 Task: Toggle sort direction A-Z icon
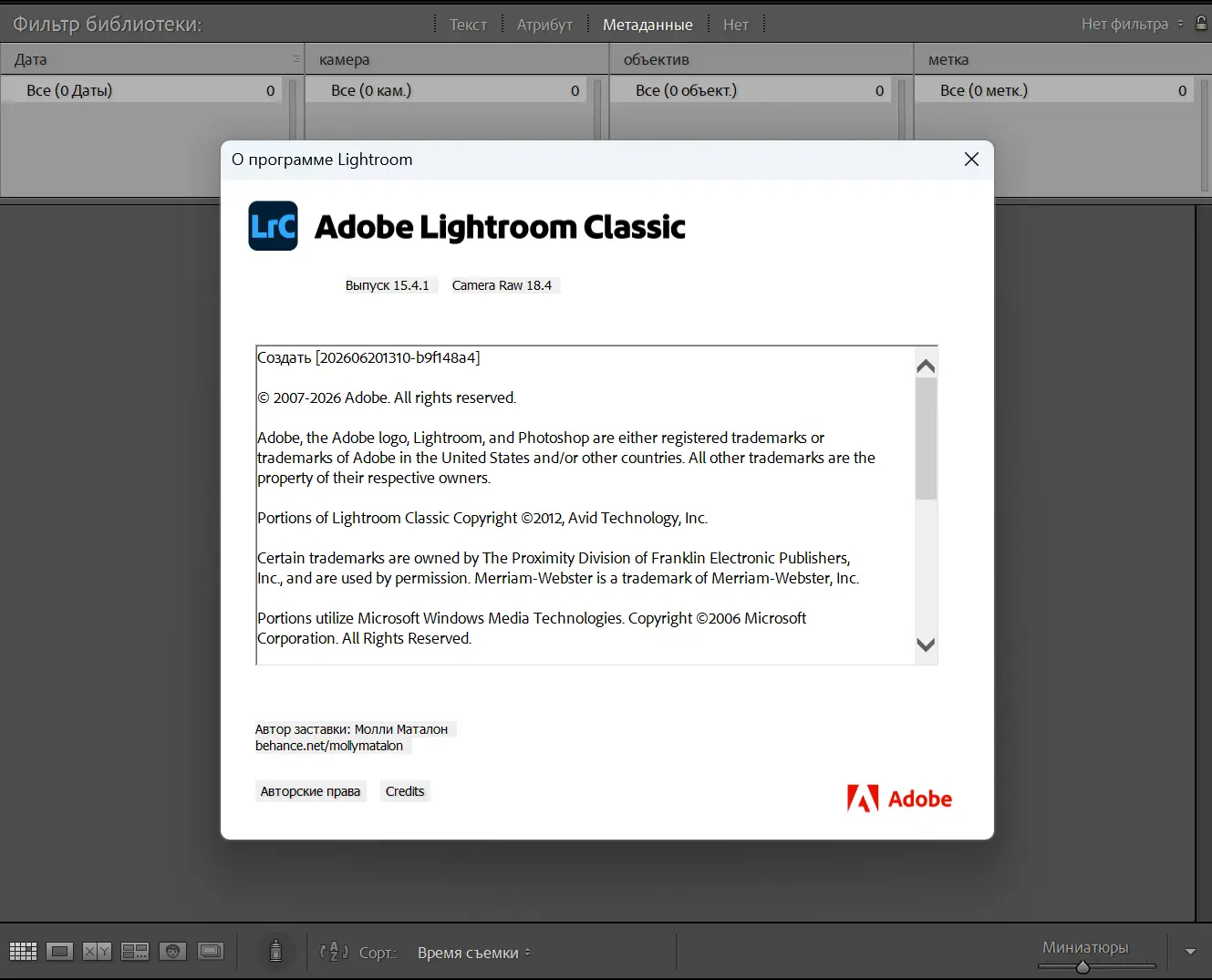click(x=334, y=952)
